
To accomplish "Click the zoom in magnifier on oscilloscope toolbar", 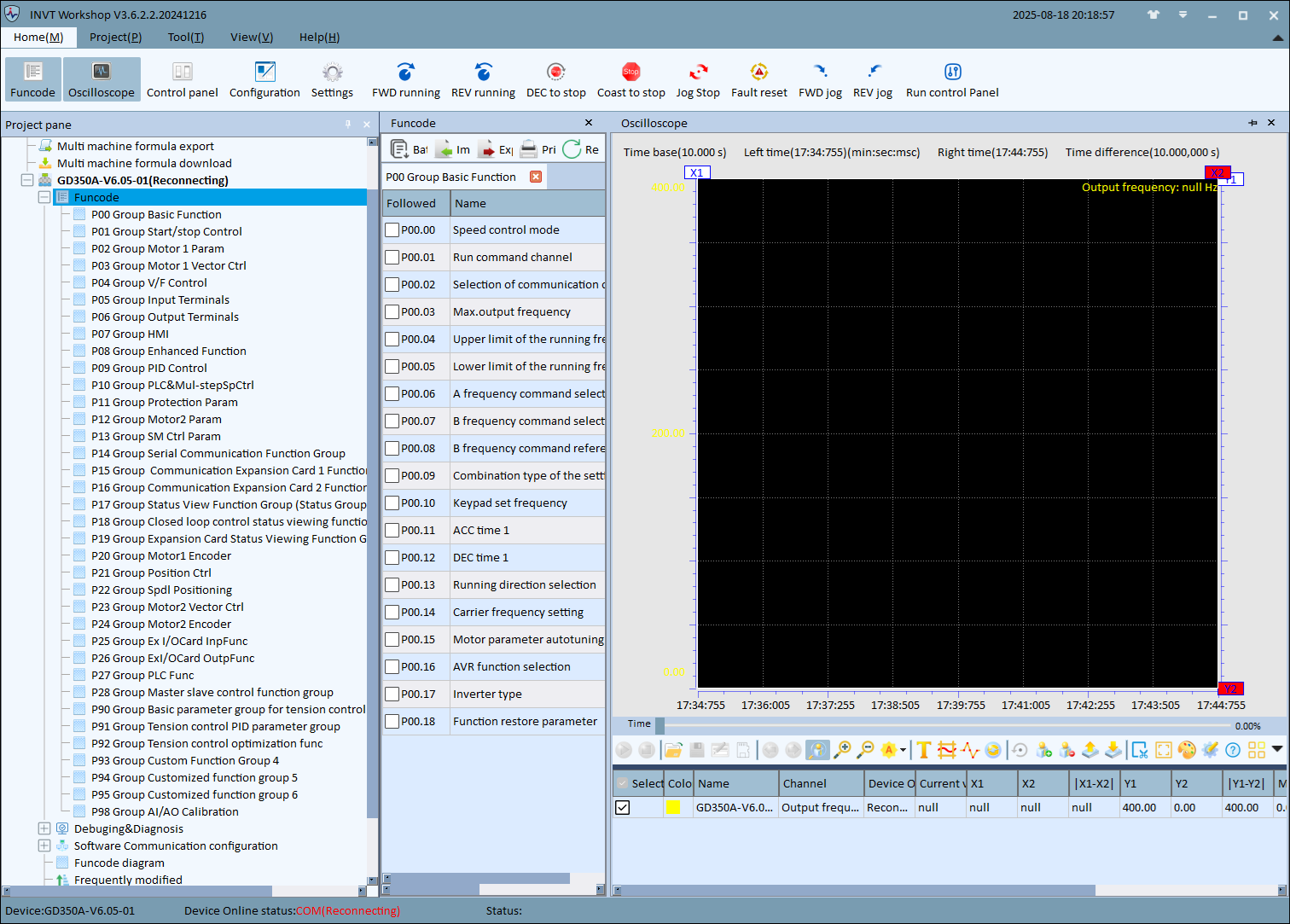I will (842, 750).
